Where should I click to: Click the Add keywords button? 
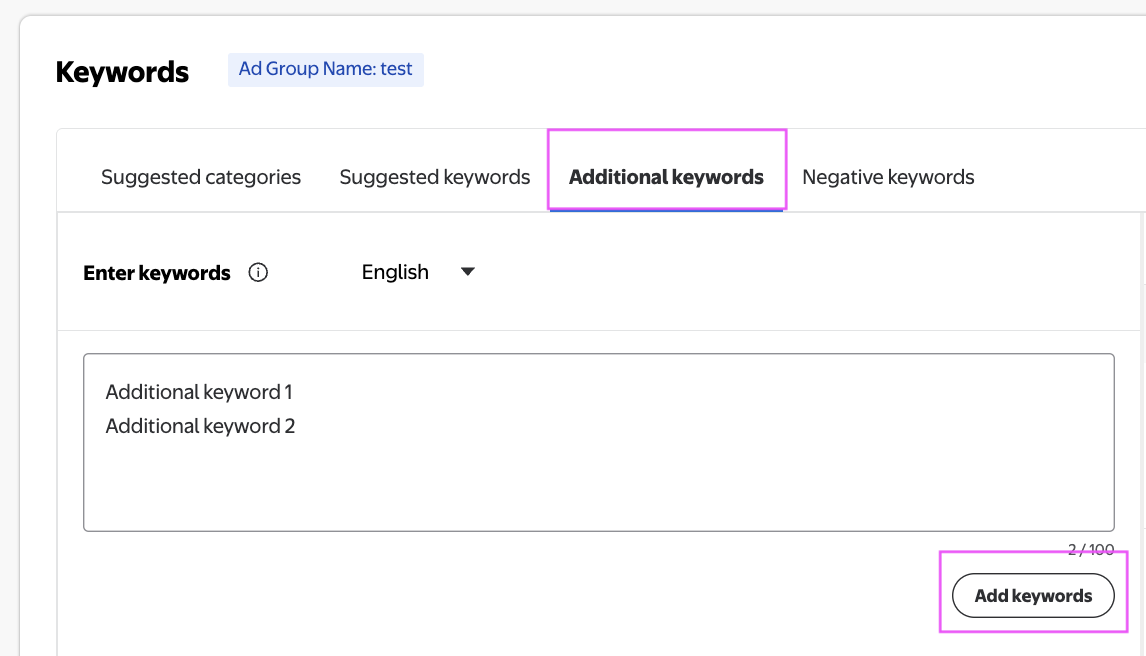pyautogui.click(x=1033, y=595)
